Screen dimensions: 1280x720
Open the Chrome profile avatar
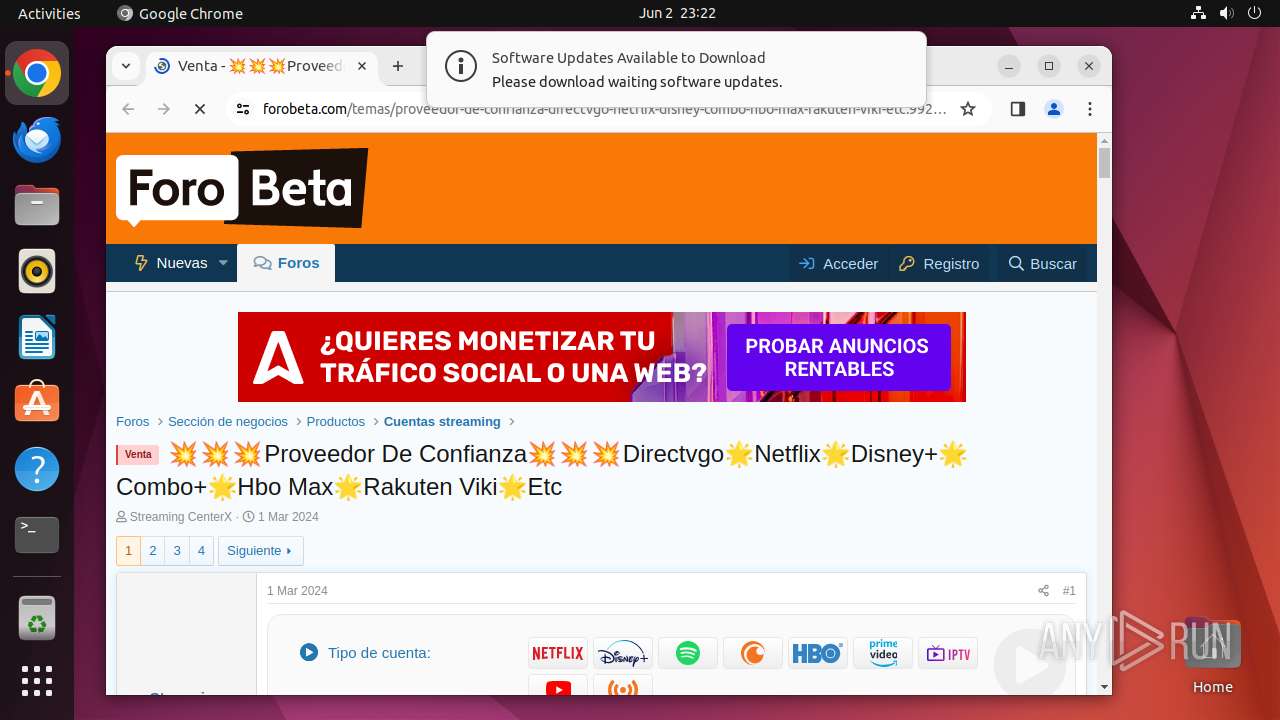tap(1054, 109)
